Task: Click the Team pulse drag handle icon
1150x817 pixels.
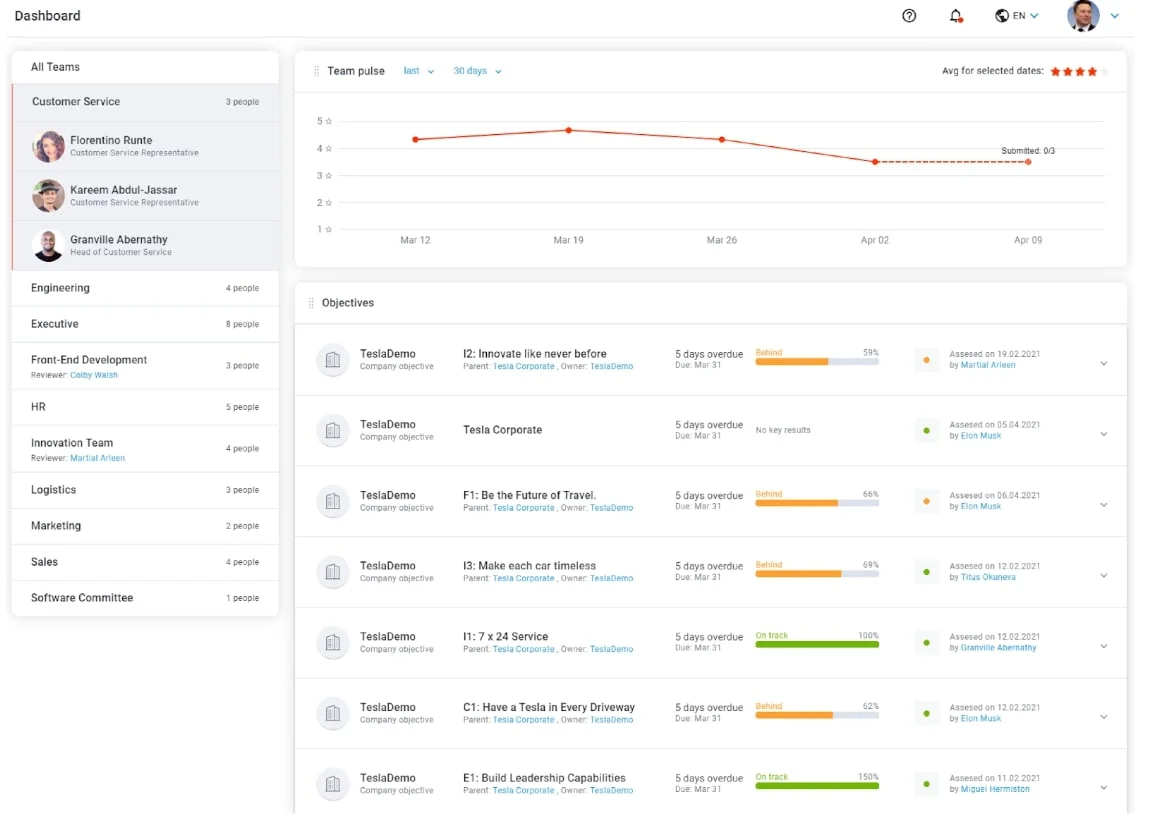Action: click(x=317, y=71)
